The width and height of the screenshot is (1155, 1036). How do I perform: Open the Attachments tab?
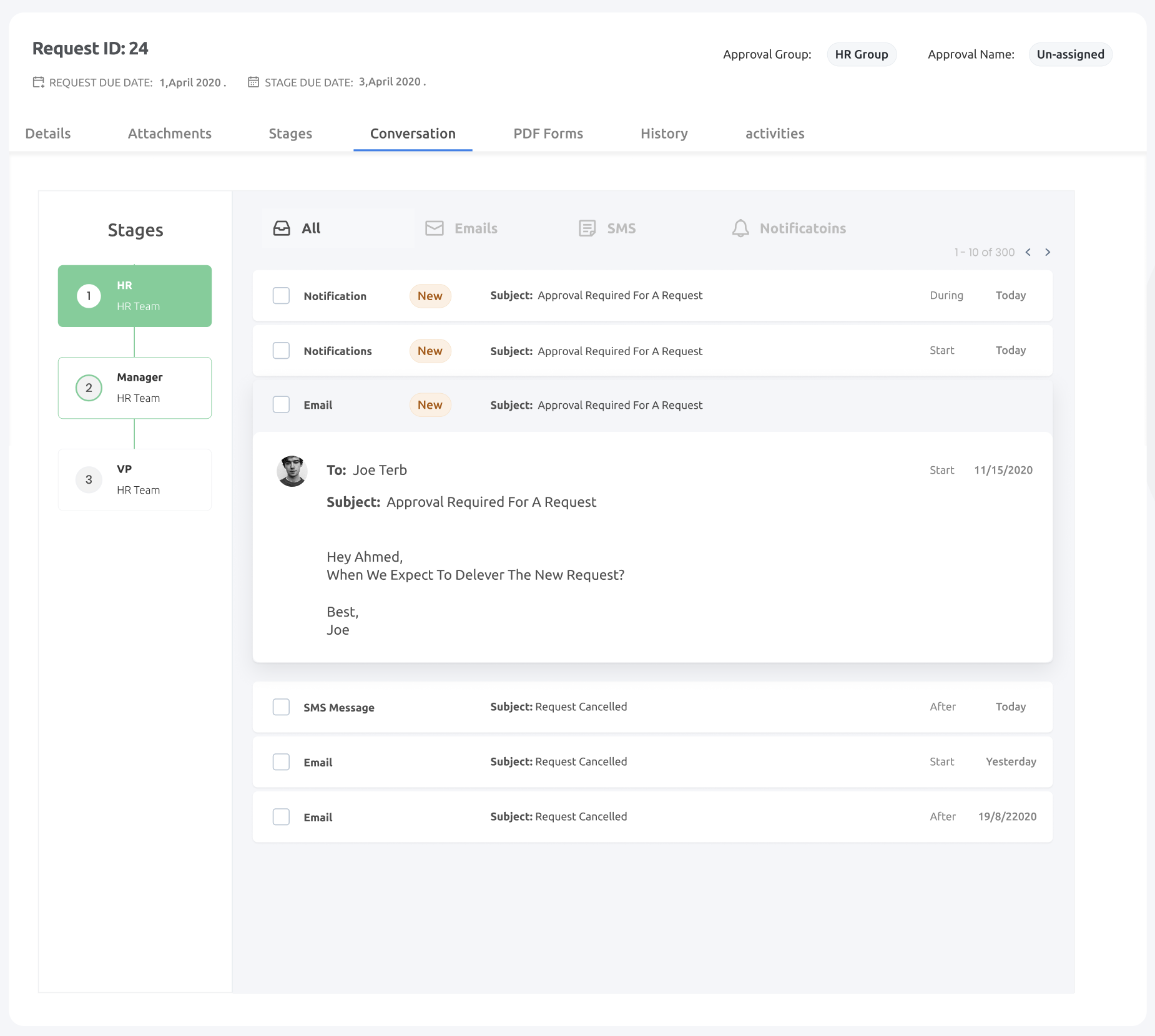(170, 134)
